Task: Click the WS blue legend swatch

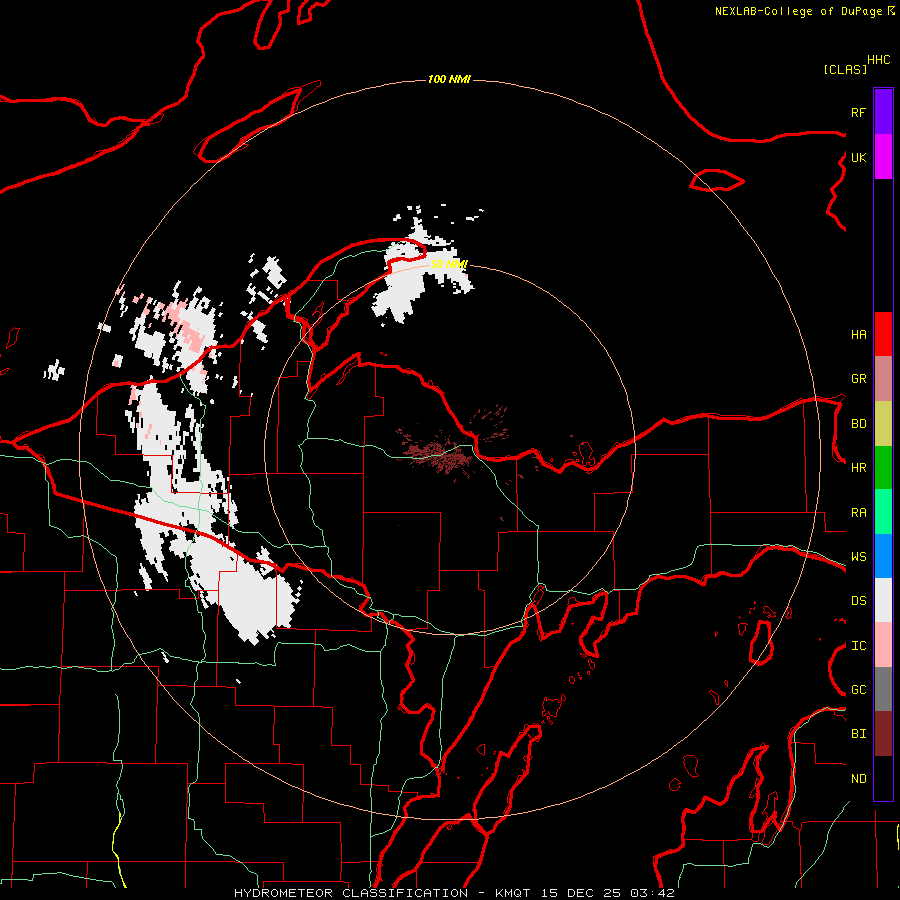Action: point(883,556)
